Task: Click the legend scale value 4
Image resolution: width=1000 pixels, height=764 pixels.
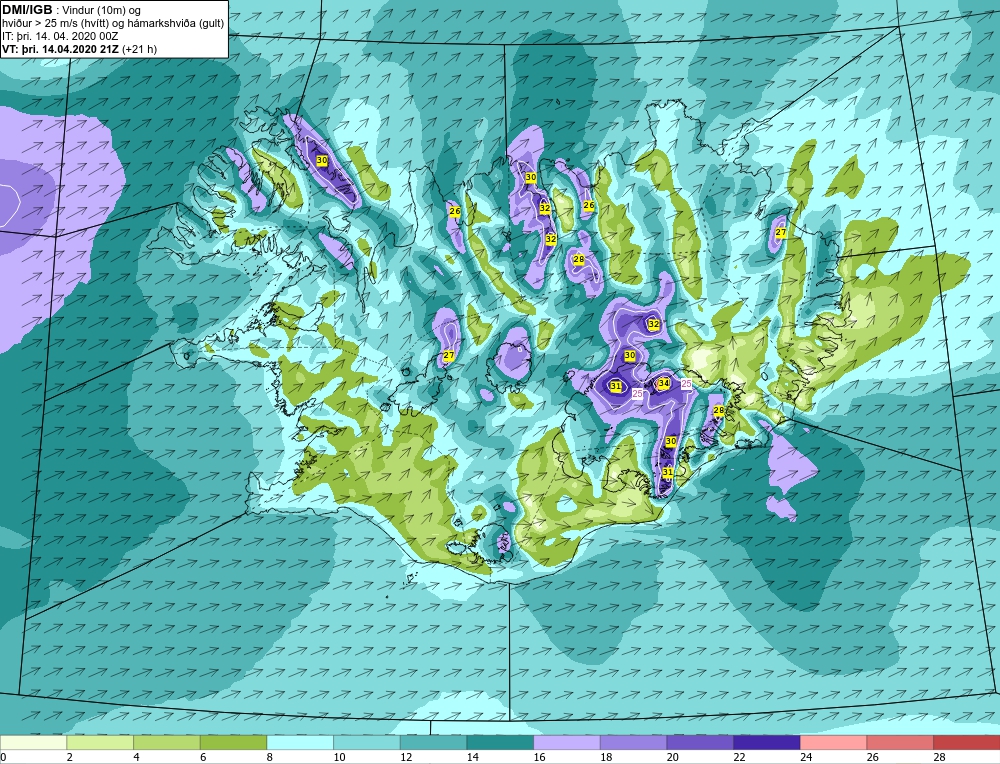Action: [x=136, y=757]
